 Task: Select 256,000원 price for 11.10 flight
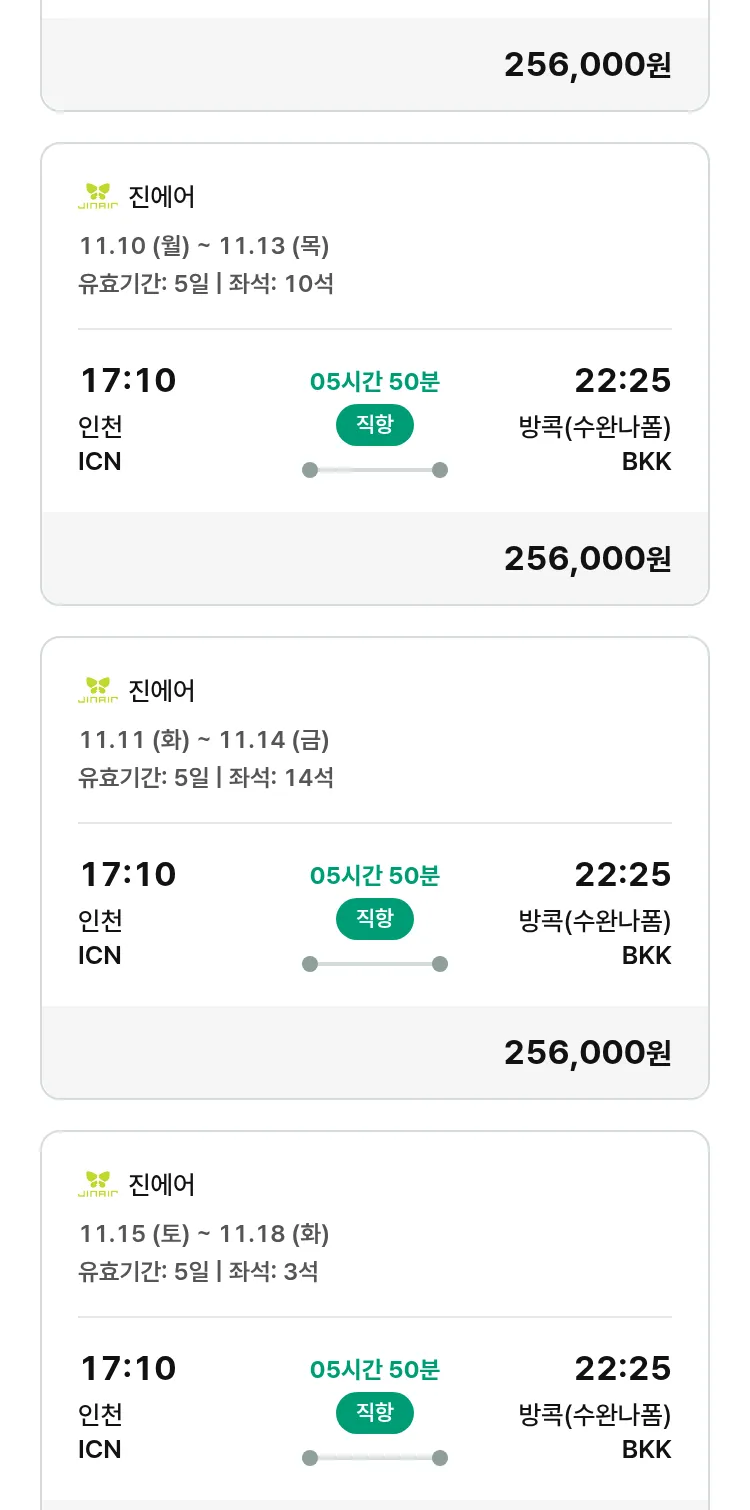(x=587, y=559)
